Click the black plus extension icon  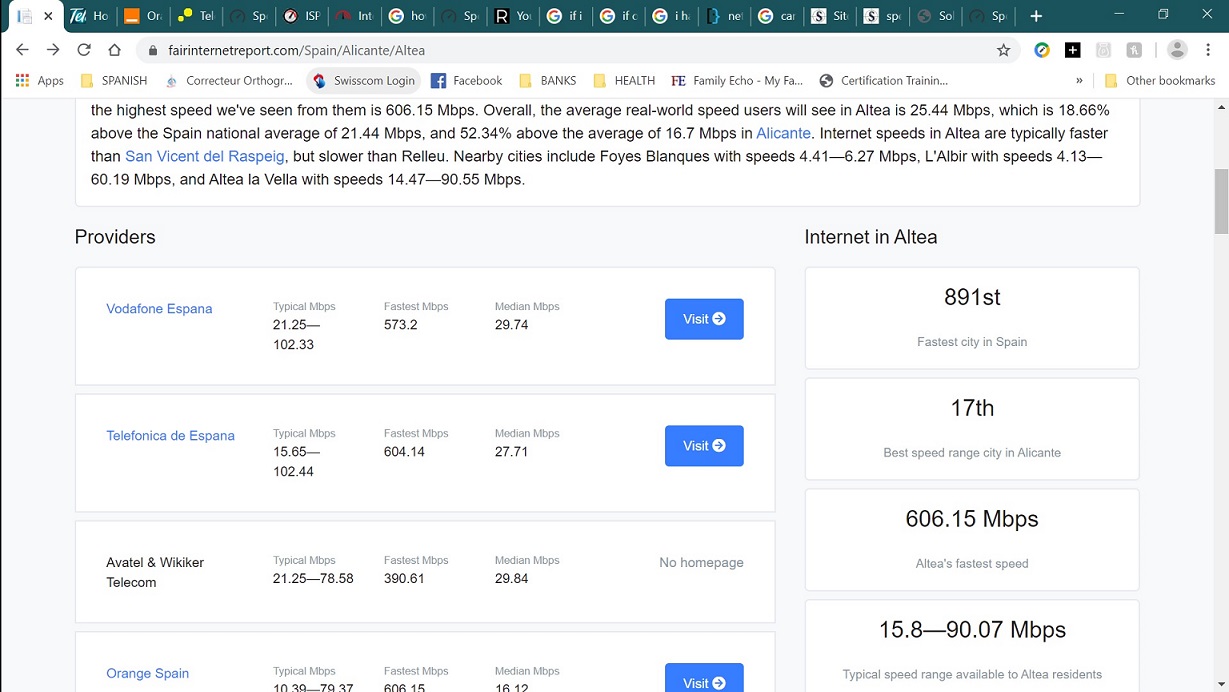(x=1073, y=50)
